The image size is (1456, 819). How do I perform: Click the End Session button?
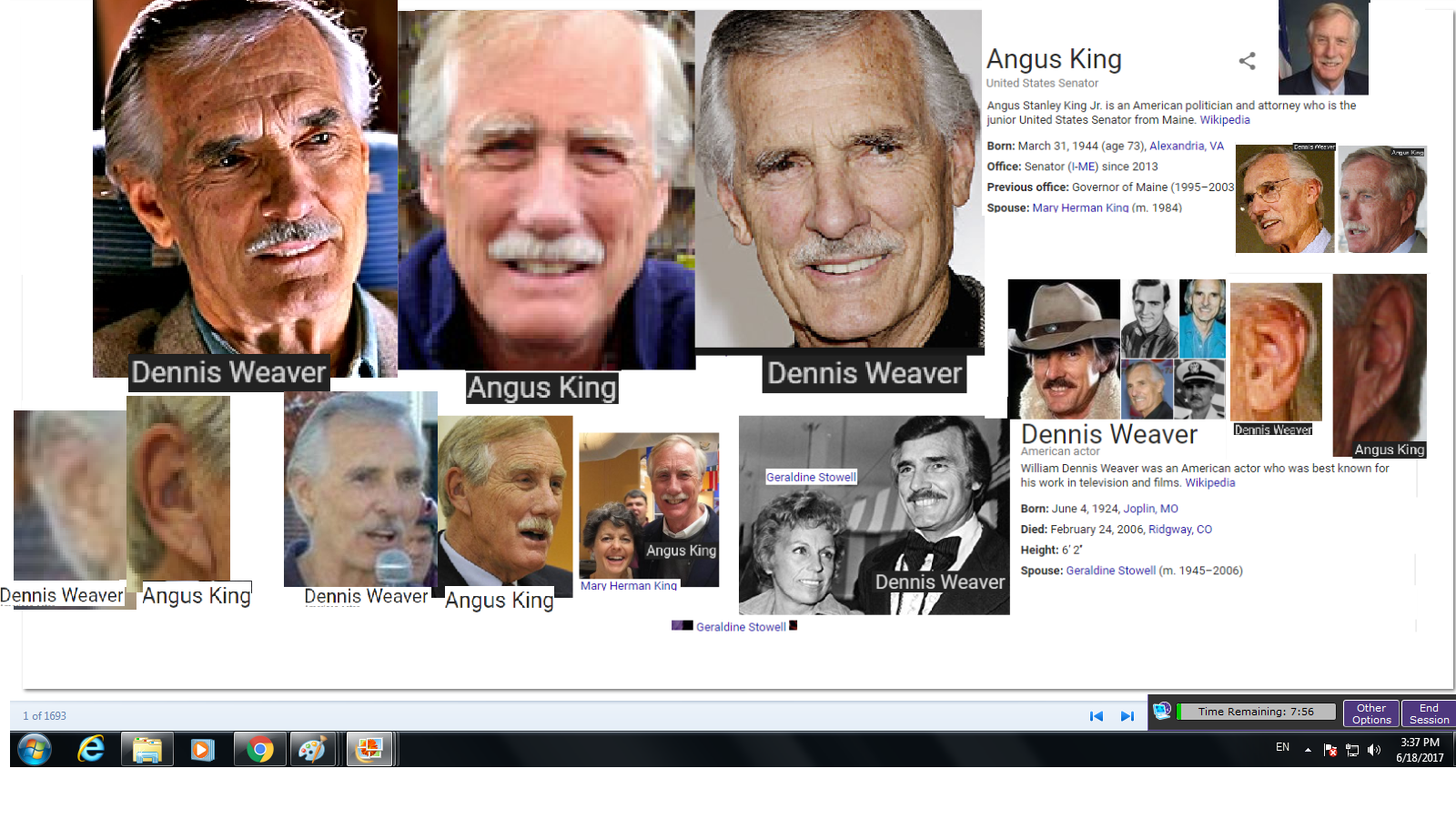pyautogui.click(x=1429, y=713)
